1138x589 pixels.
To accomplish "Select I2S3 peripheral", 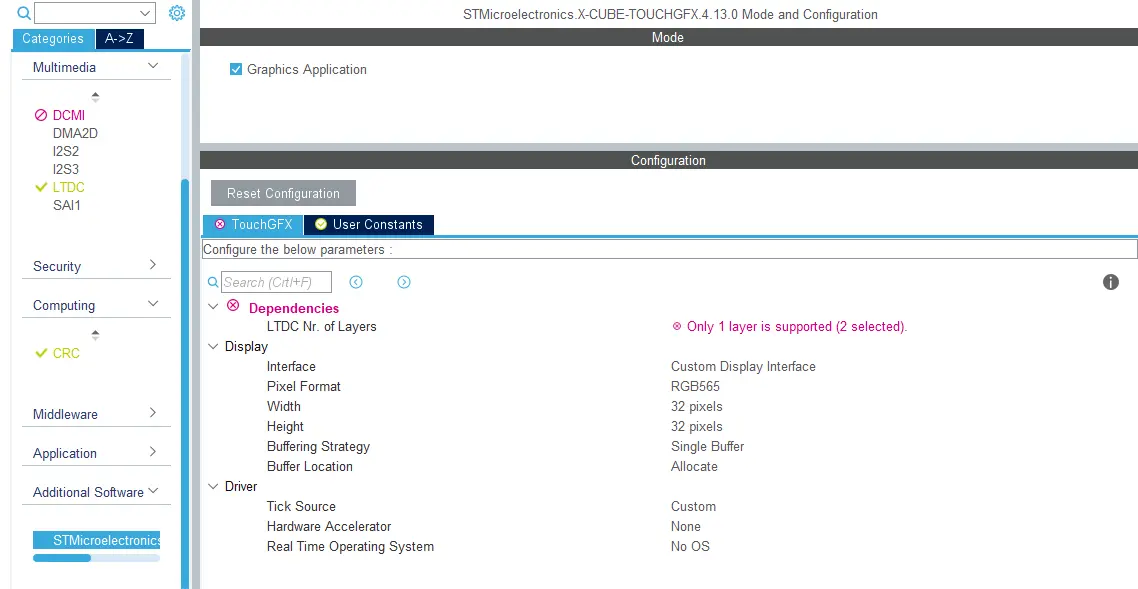I will click(66, 170).
